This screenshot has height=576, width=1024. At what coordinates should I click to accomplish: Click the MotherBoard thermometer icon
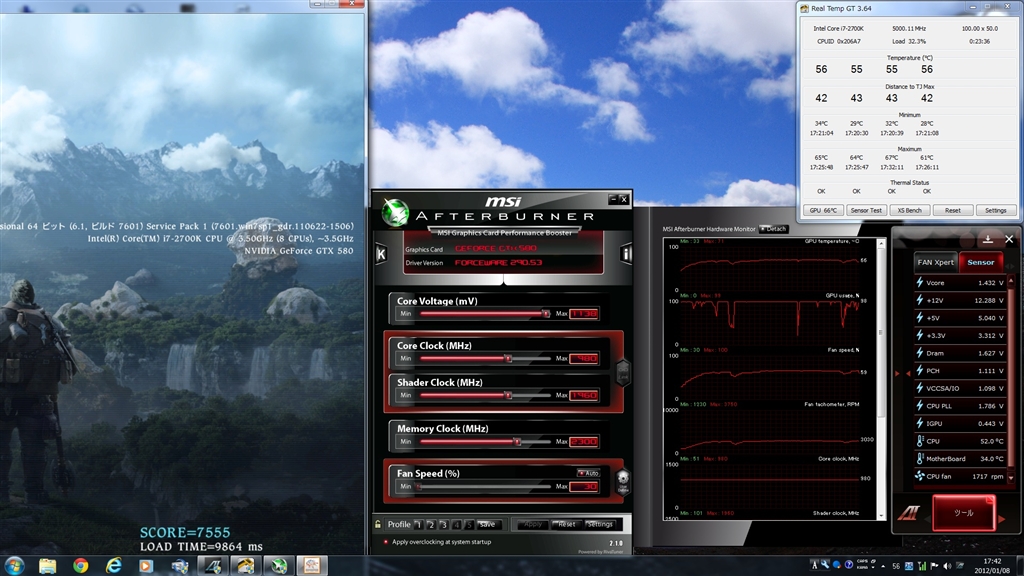[920, 458]
